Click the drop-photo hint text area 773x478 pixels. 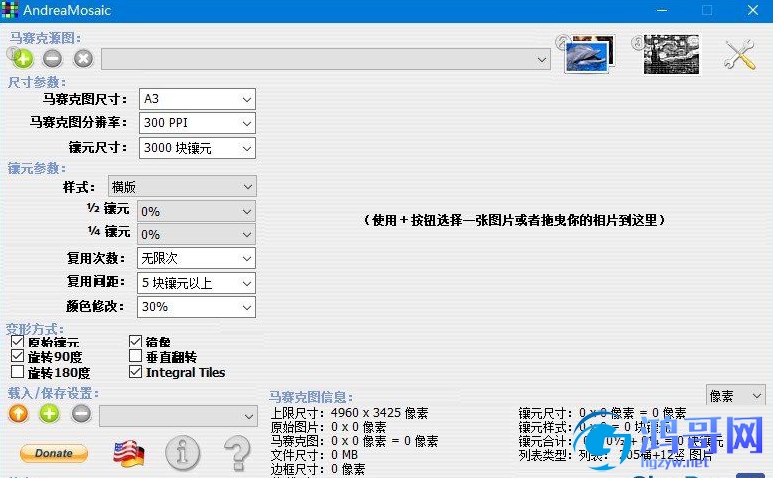514,220
